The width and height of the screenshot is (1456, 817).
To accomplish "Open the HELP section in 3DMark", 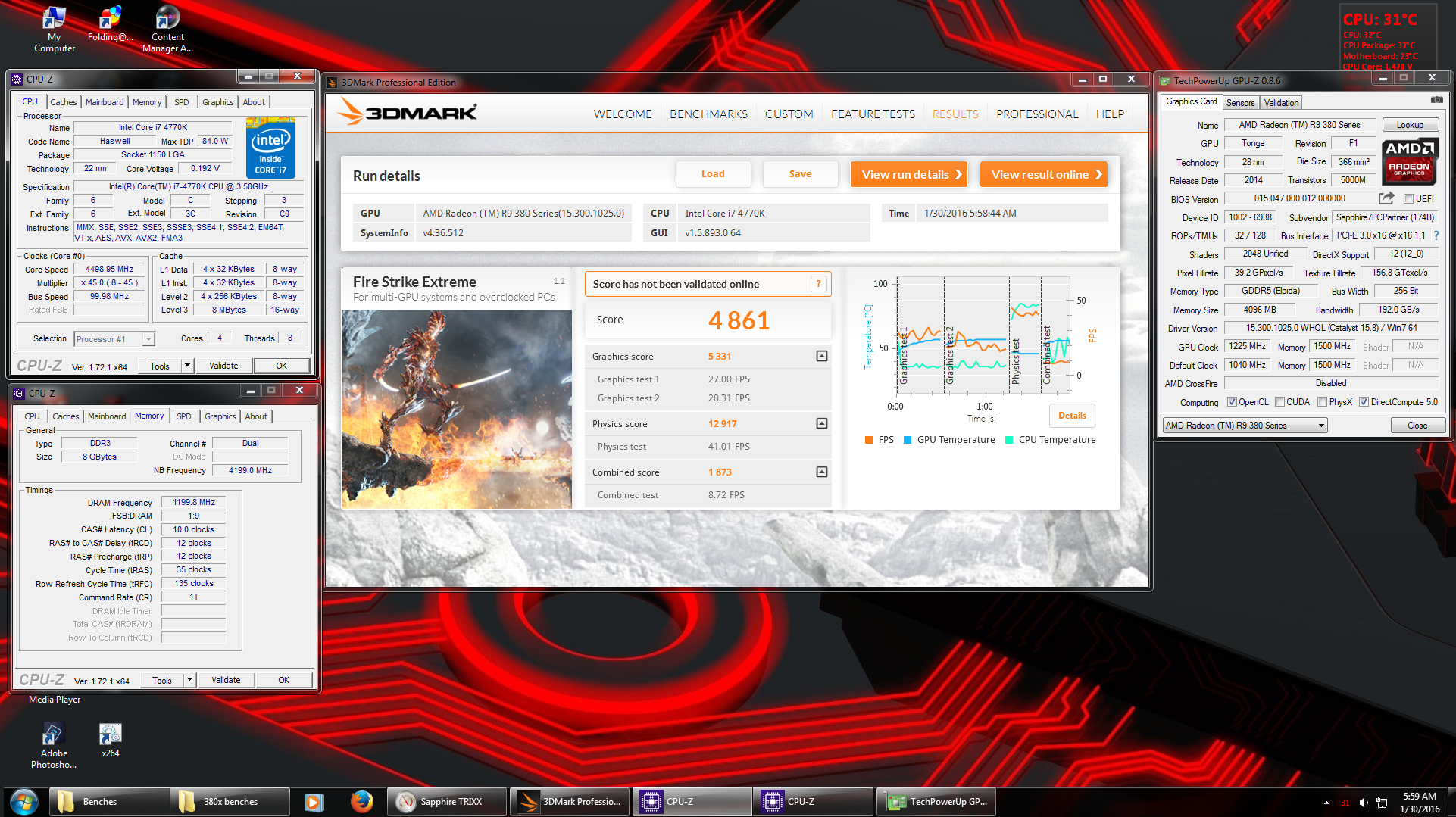I will [1110, 114].
